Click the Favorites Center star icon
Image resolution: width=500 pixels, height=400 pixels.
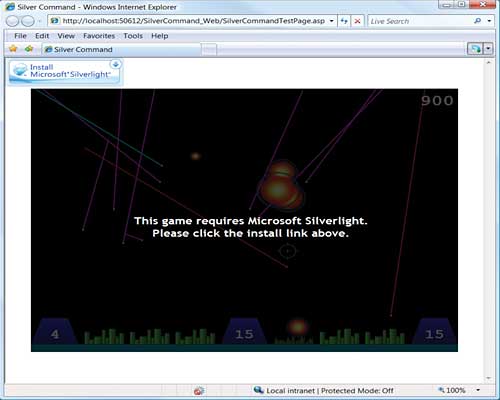pos(13,49)
